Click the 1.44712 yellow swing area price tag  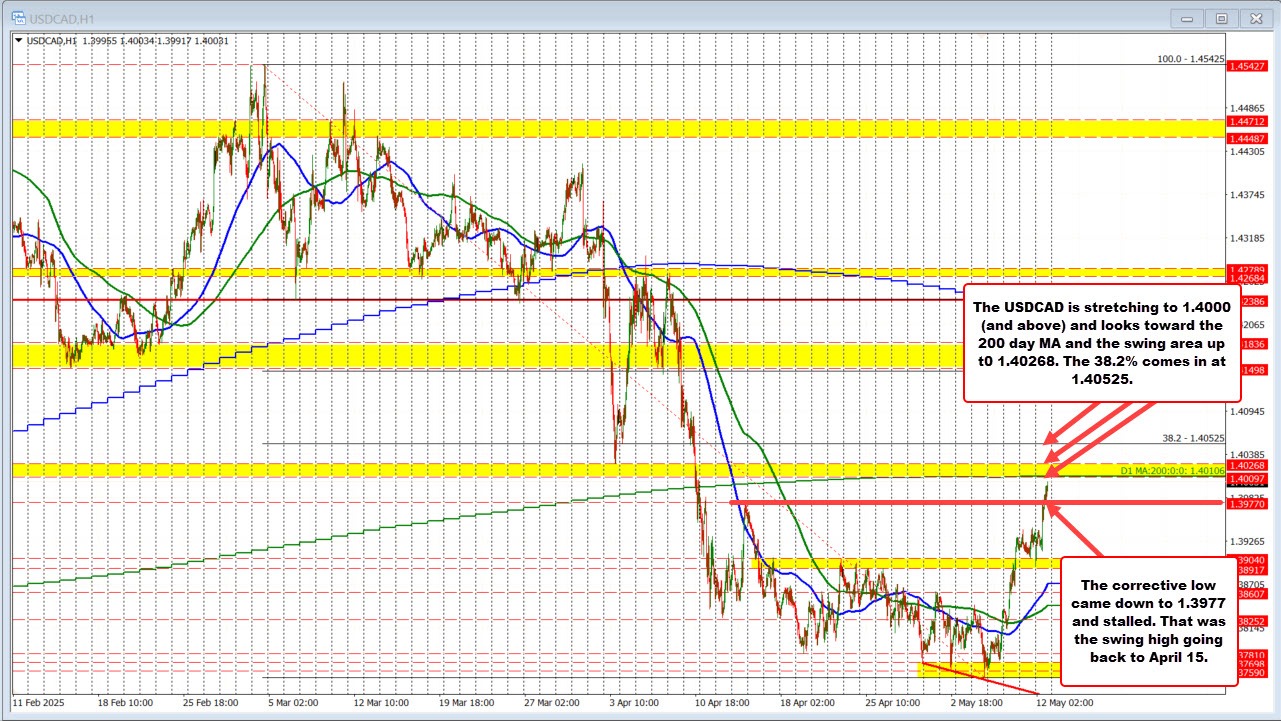point(1246,120)
